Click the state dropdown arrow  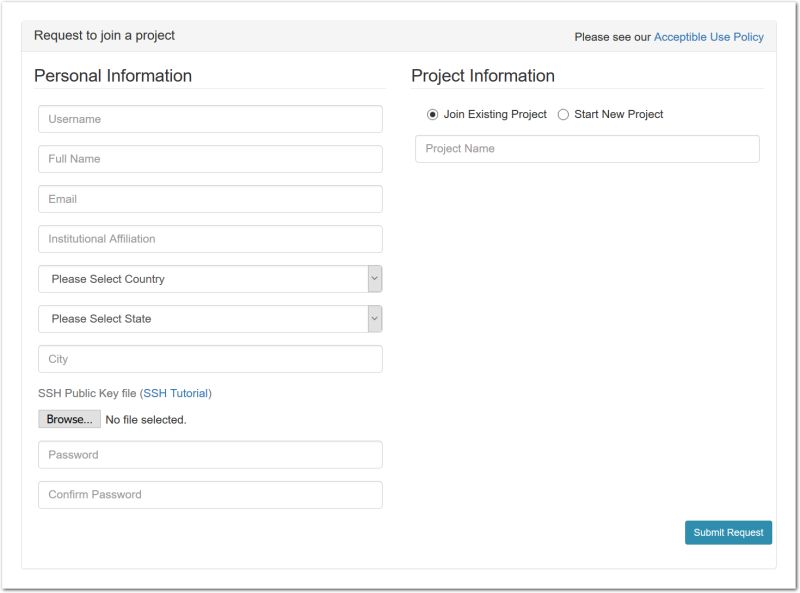tap(374, 319)
